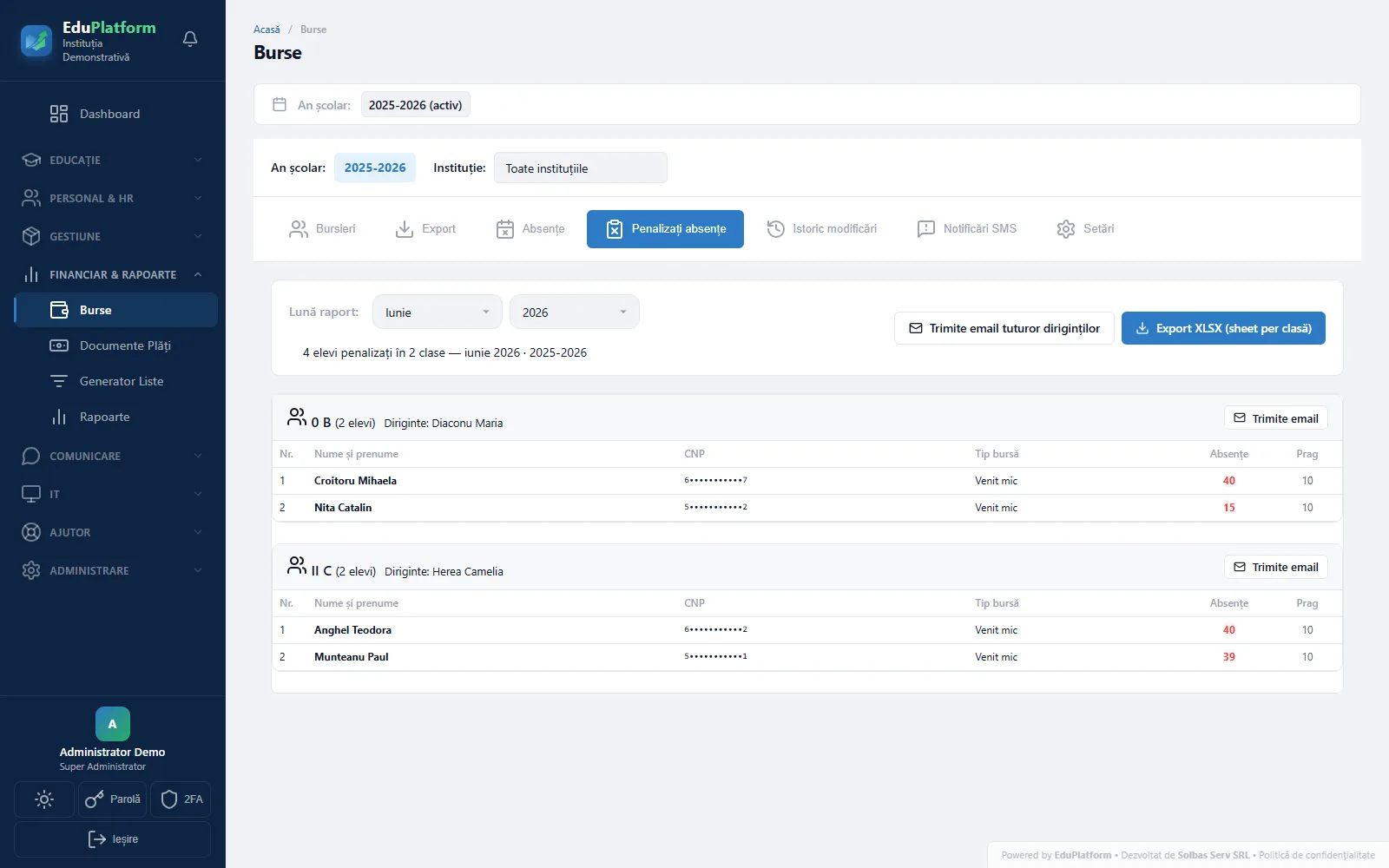Collapse the FINANCIAR & RAPOARTE section
The image size is (1389, 868).
(x=113, y=274)
